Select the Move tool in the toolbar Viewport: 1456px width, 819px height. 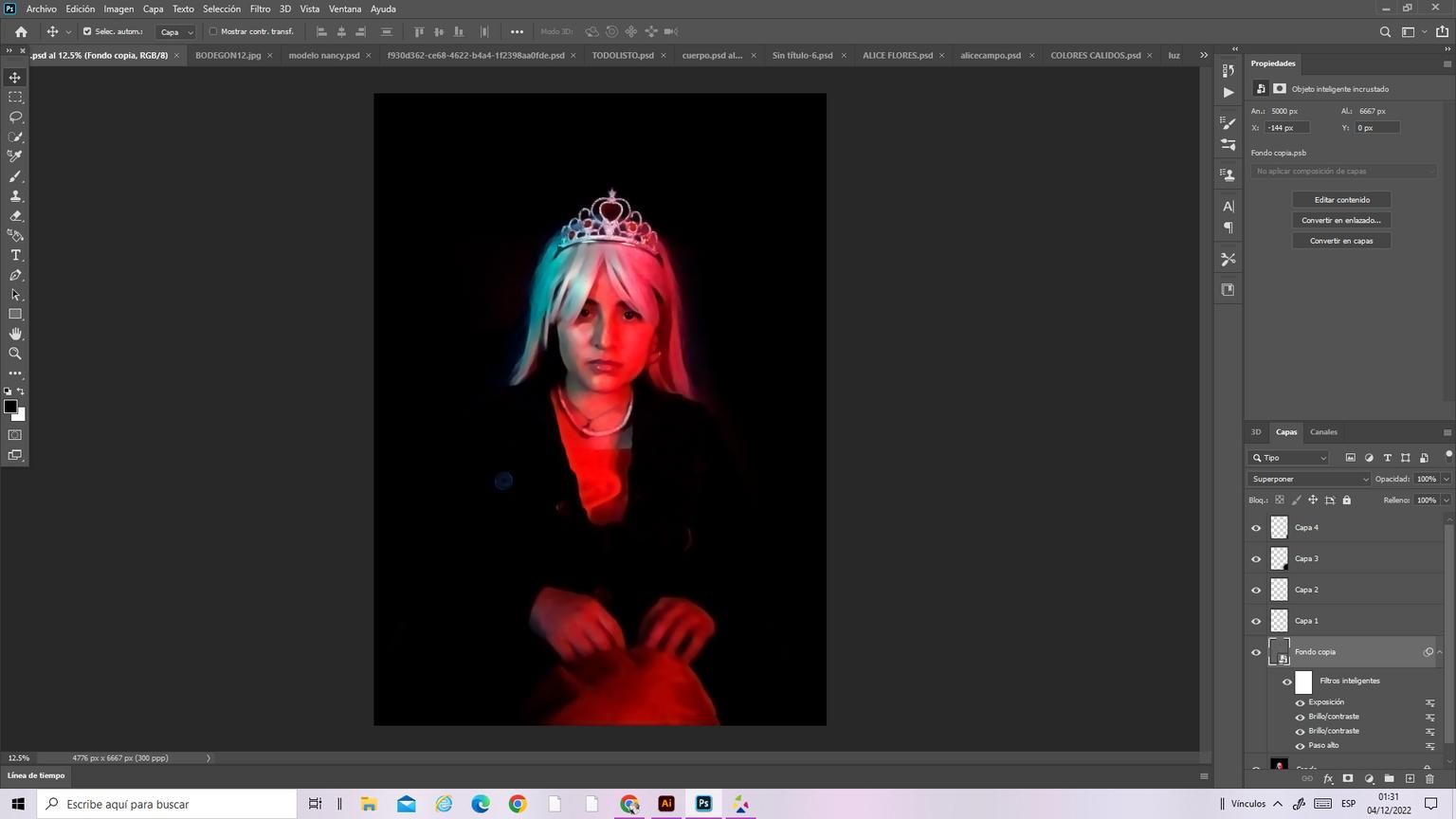point(15,77)
